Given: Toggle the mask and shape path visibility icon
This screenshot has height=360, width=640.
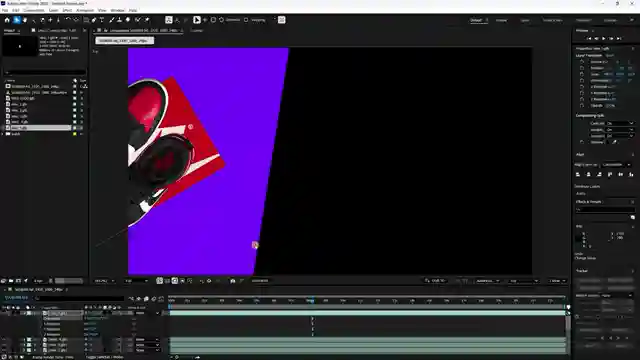Looking at the screenshot, I should 175,281.
